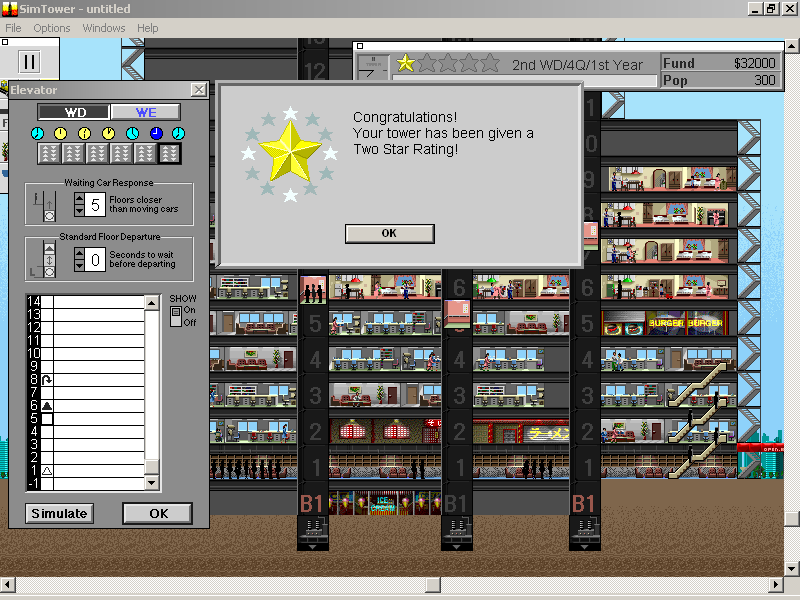Open the Options menu
Screen dimensions: 800x600
pyautogui.click(x=52, y=28)
